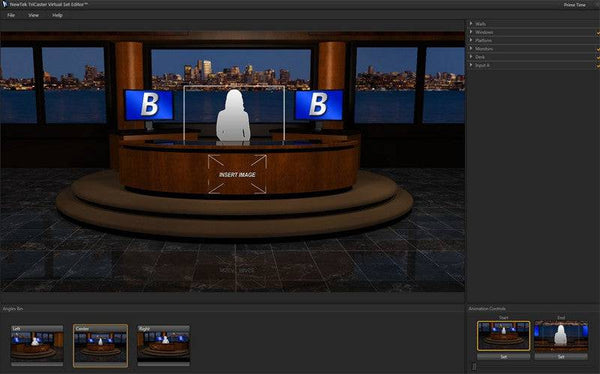Toggle the Desk layer checkmark
The width and height of the screenshot is (600, 374).
[x=598, y=57]
